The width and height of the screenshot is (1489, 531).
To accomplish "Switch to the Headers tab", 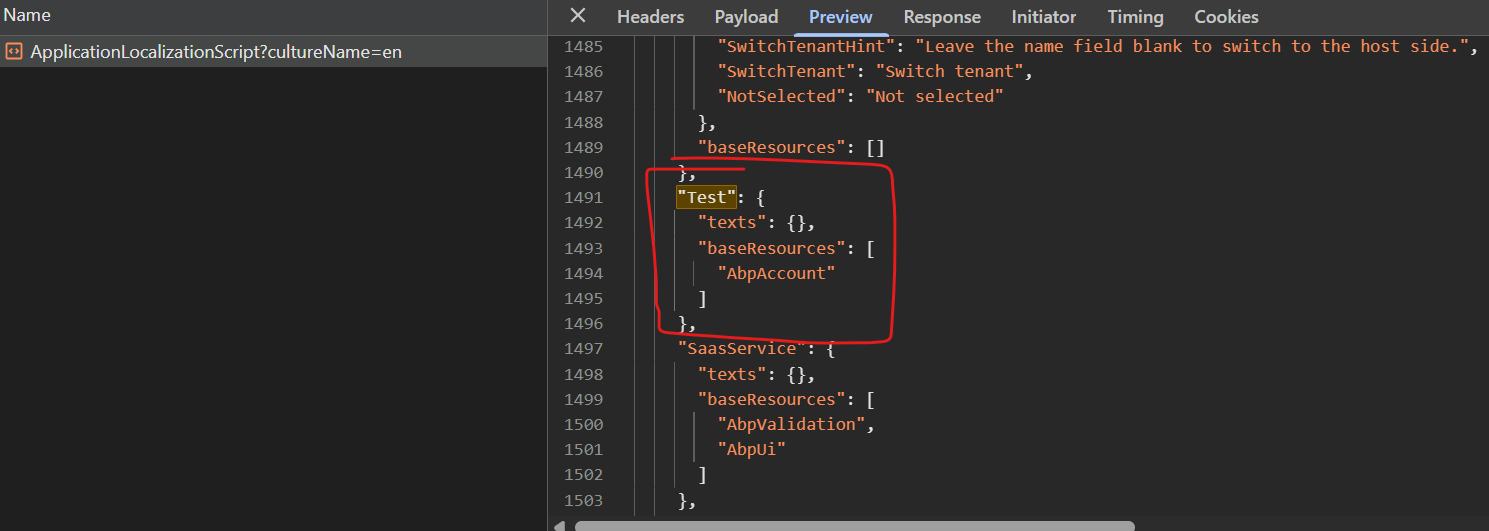I will (x=650, y=17).
